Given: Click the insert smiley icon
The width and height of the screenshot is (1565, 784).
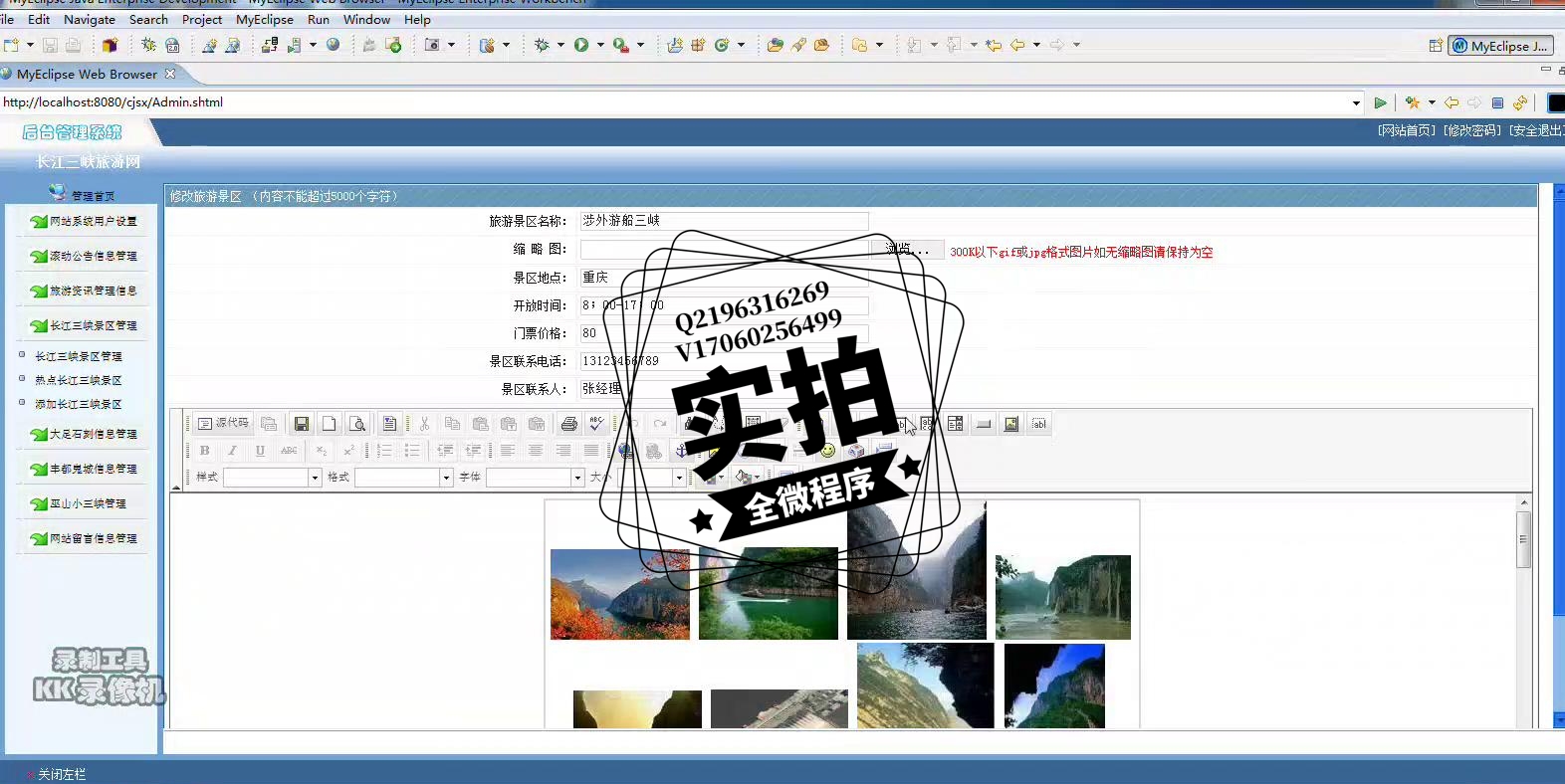Looking at the screenshot, I should click(827, 451).
